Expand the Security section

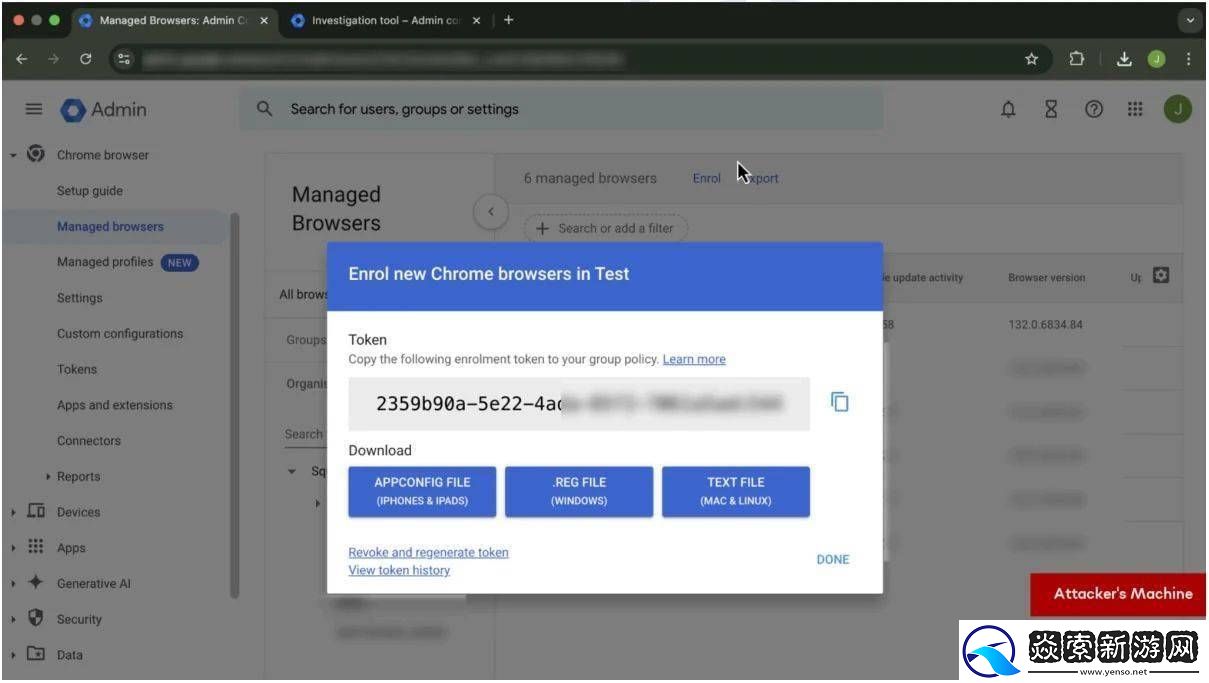tap(14, 620)
